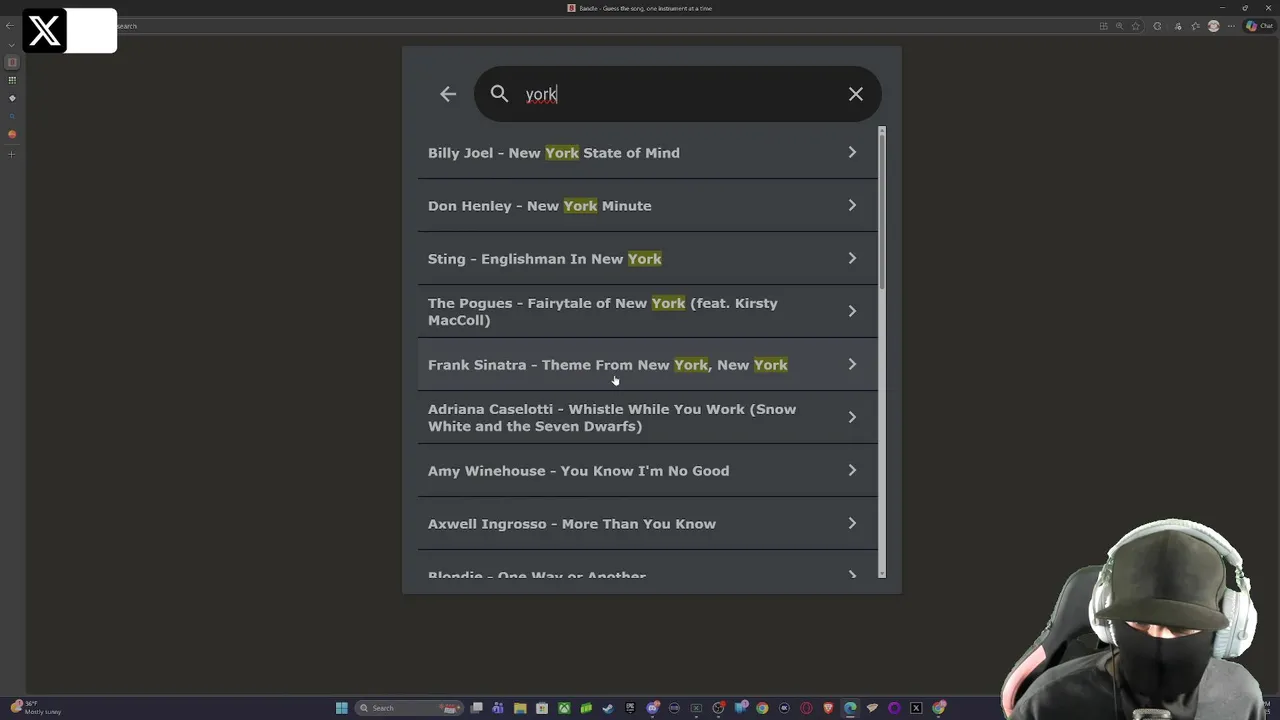Viewport: 1280px width, 720px height.
Task: Open the favorites list icon in browser toolbar
Action: pyautogui.click(x=1195, y=26)
